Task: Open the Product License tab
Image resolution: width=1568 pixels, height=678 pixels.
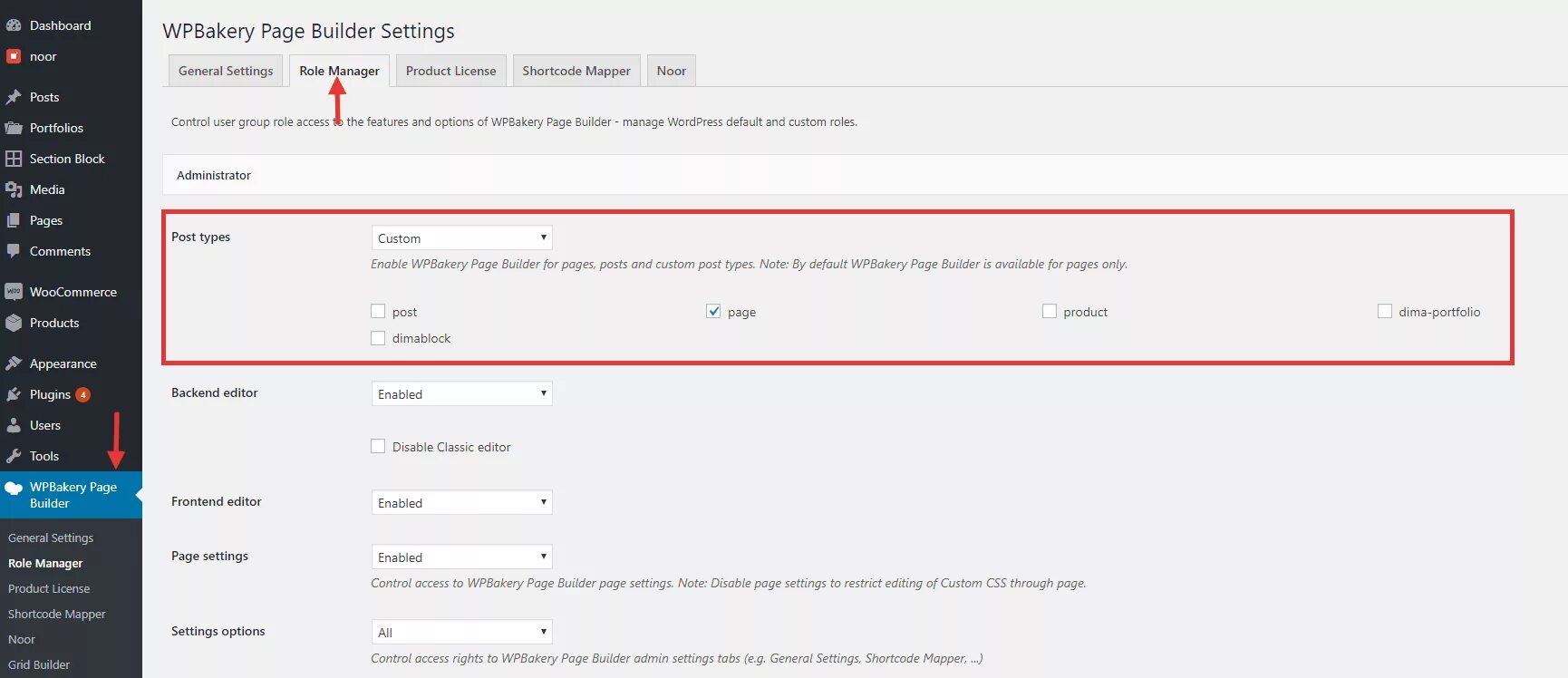Action: pos(450,71)
